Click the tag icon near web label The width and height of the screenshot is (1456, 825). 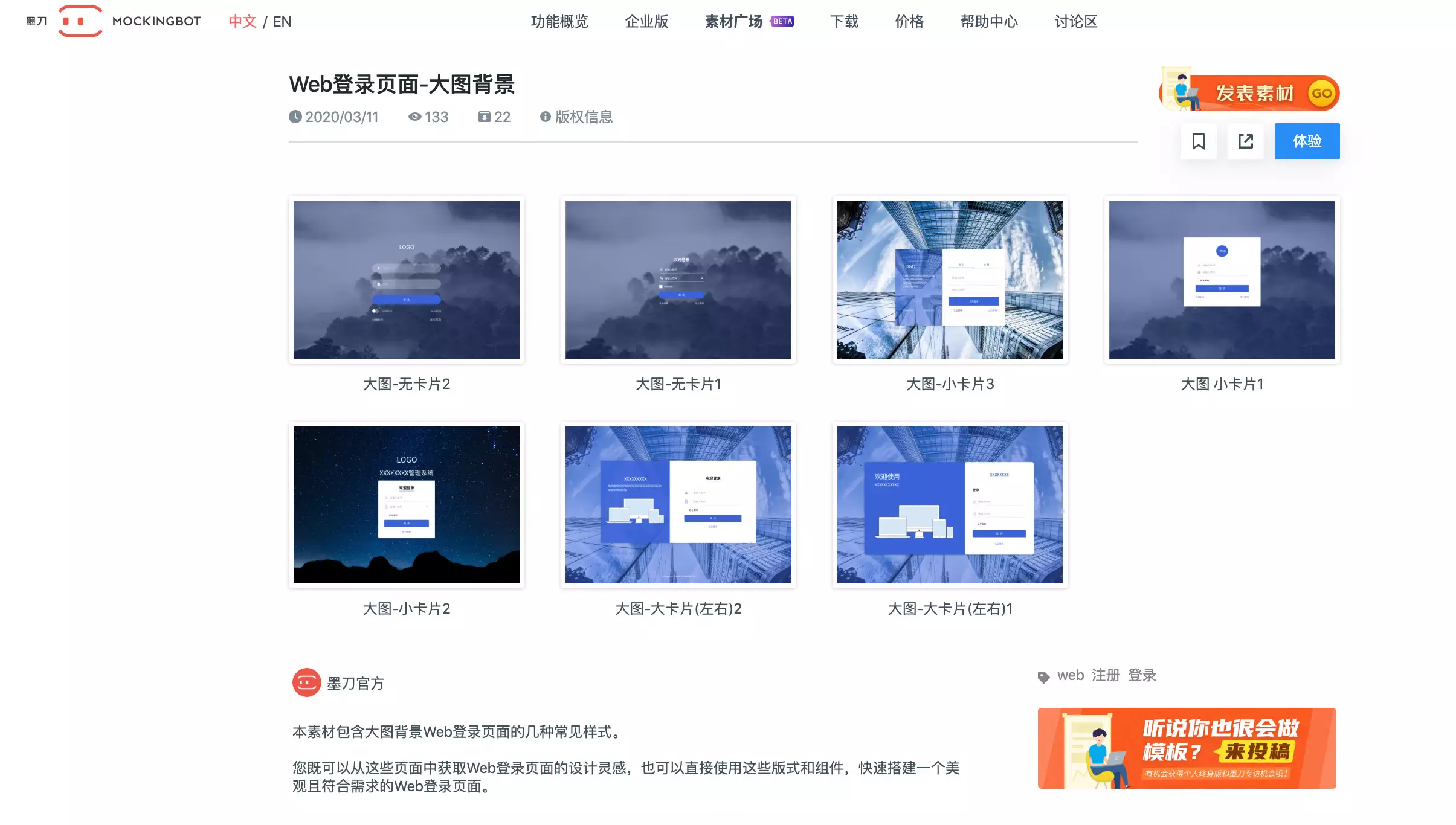(x=1044, y=676)
